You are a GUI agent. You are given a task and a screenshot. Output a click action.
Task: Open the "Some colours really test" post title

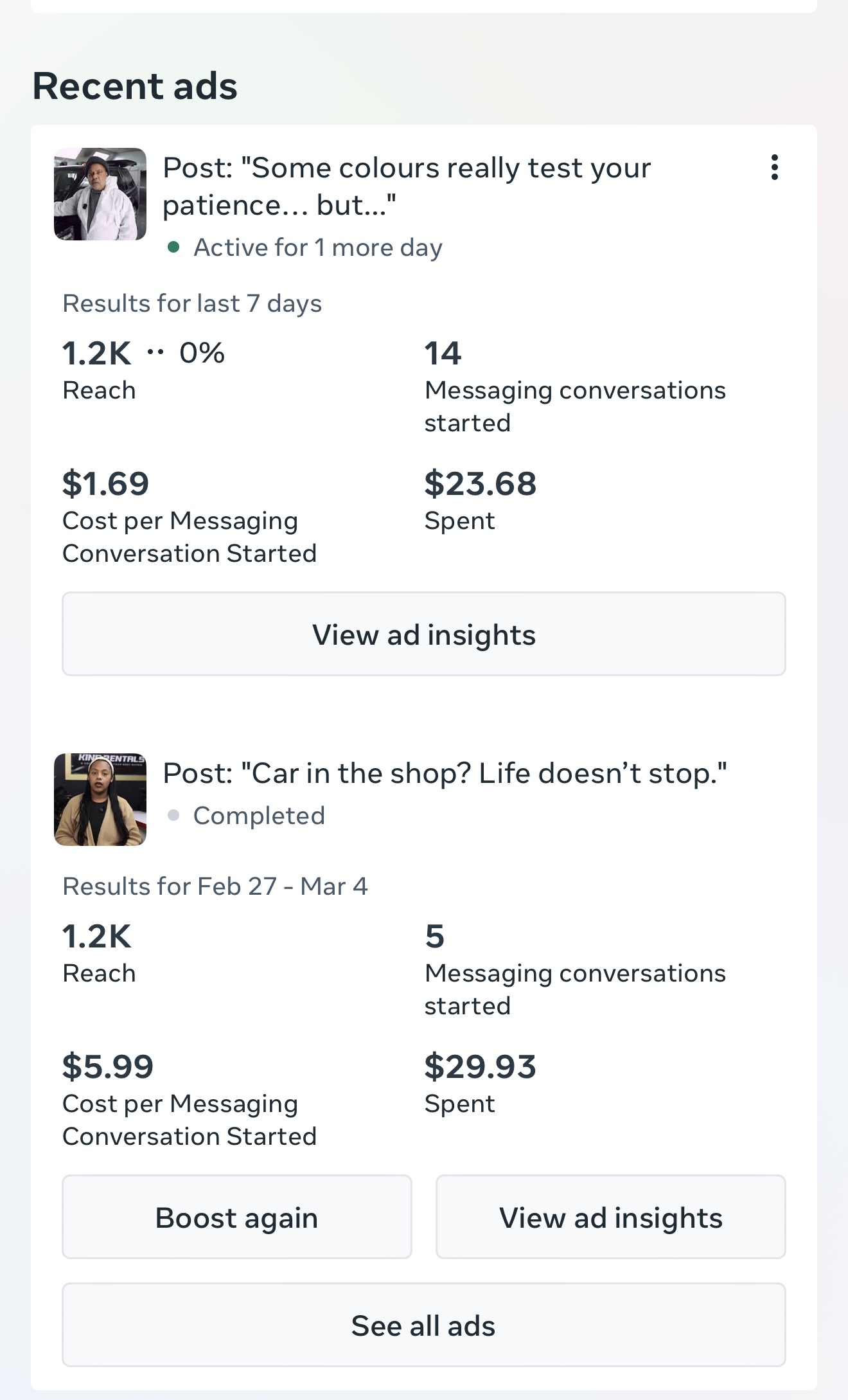[406, 186]
